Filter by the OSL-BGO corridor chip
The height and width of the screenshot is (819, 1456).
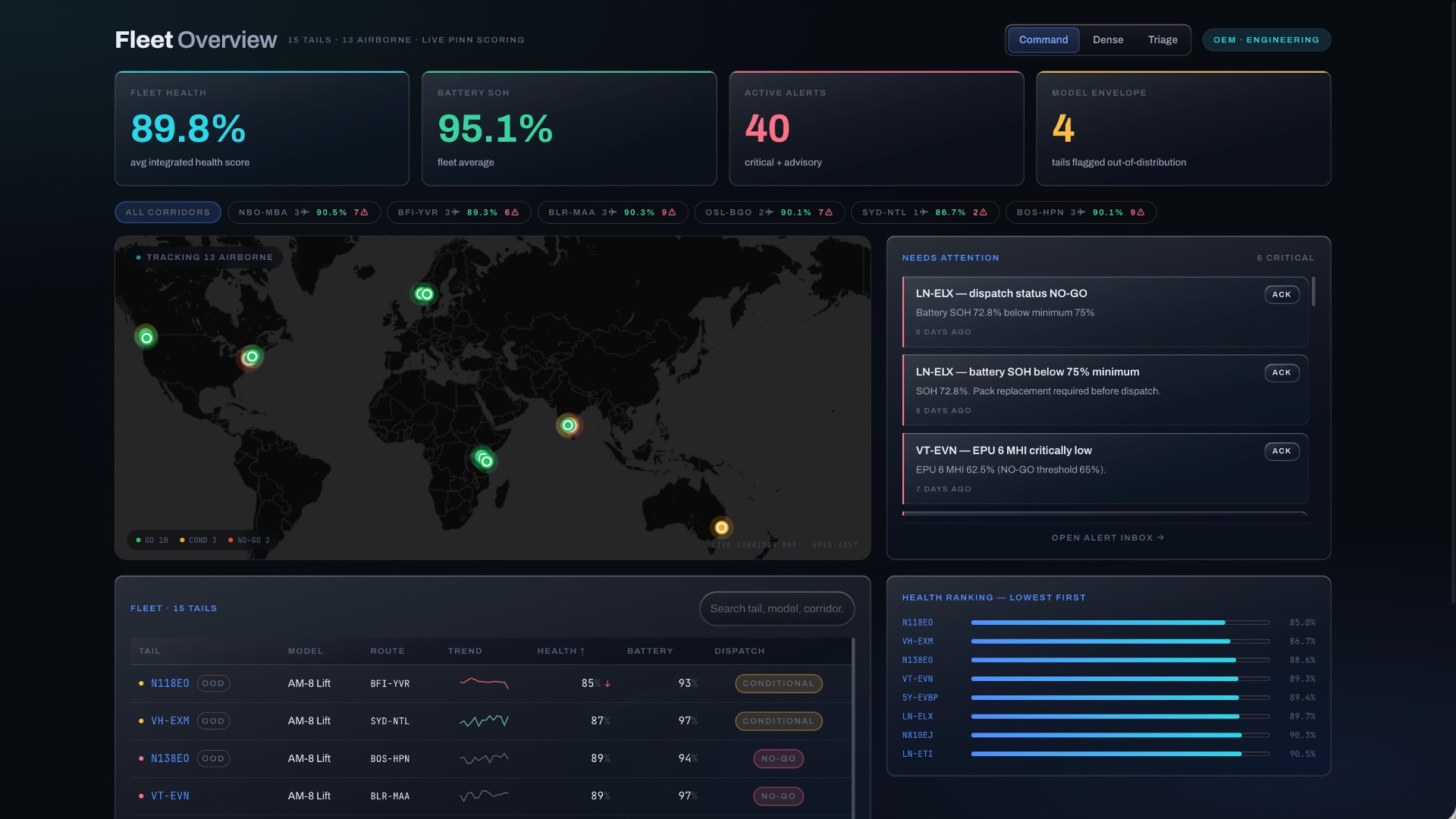point(769,212)
